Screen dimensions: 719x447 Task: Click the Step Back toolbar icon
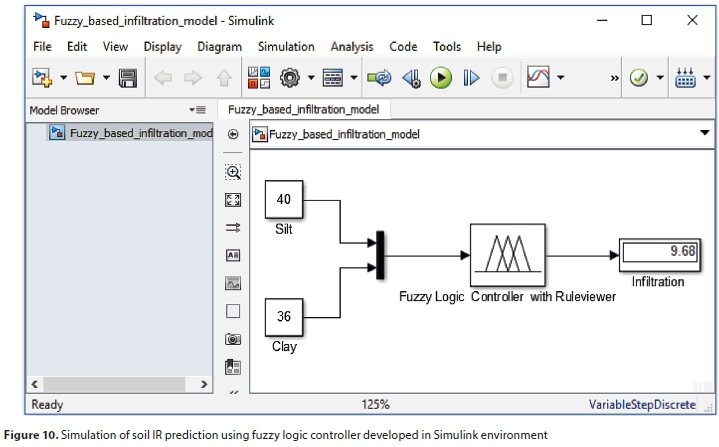[411, 77]
